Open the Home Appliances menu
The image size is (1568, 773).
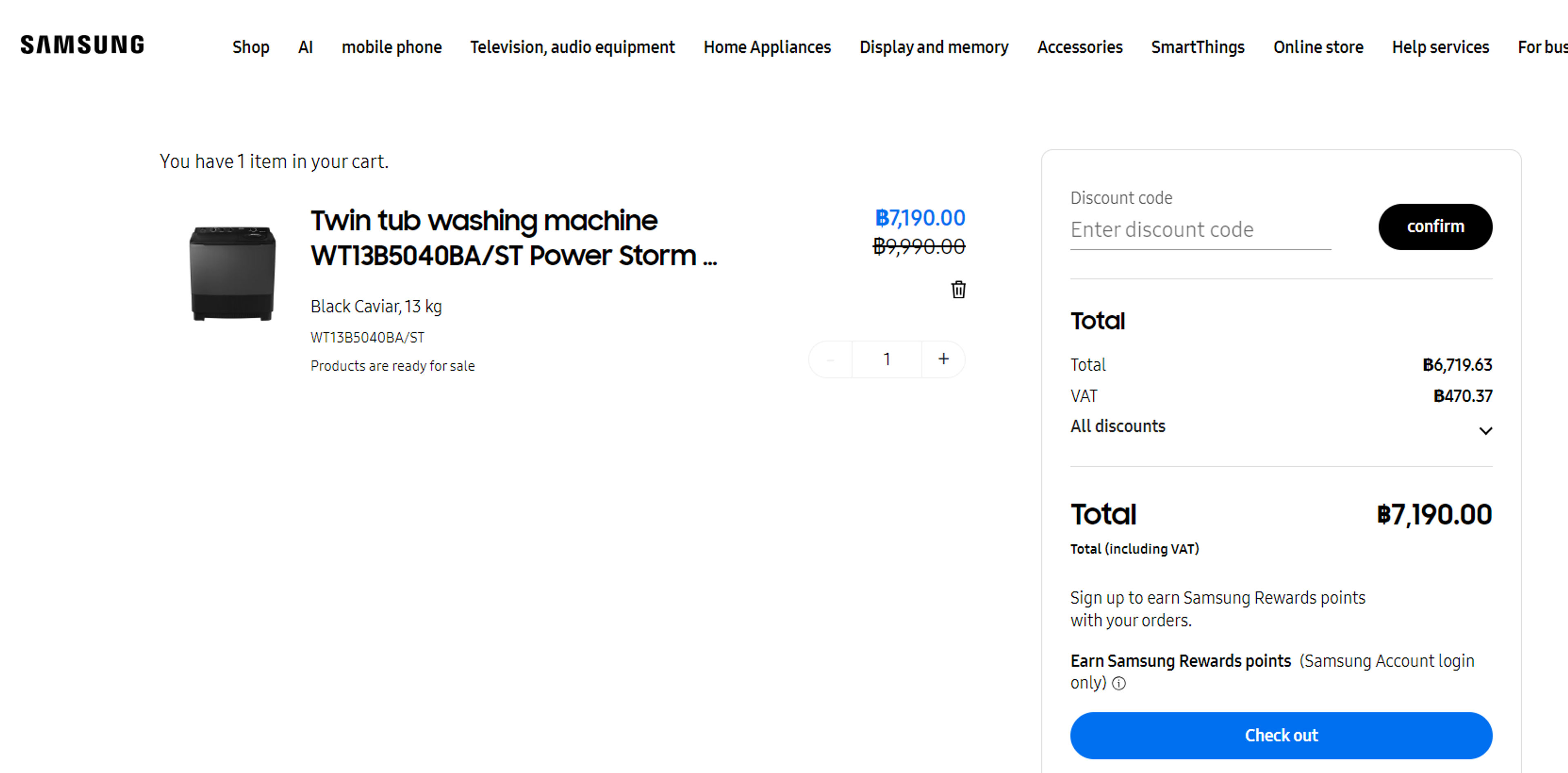pos(767,47)
